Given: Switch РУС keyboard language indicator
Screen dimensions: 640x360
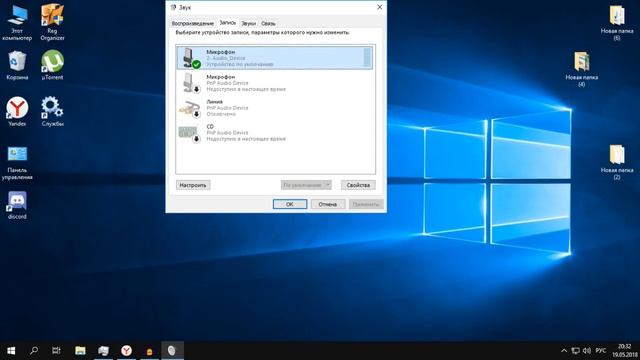Looking at the screenshot, I should pos(600,351).
